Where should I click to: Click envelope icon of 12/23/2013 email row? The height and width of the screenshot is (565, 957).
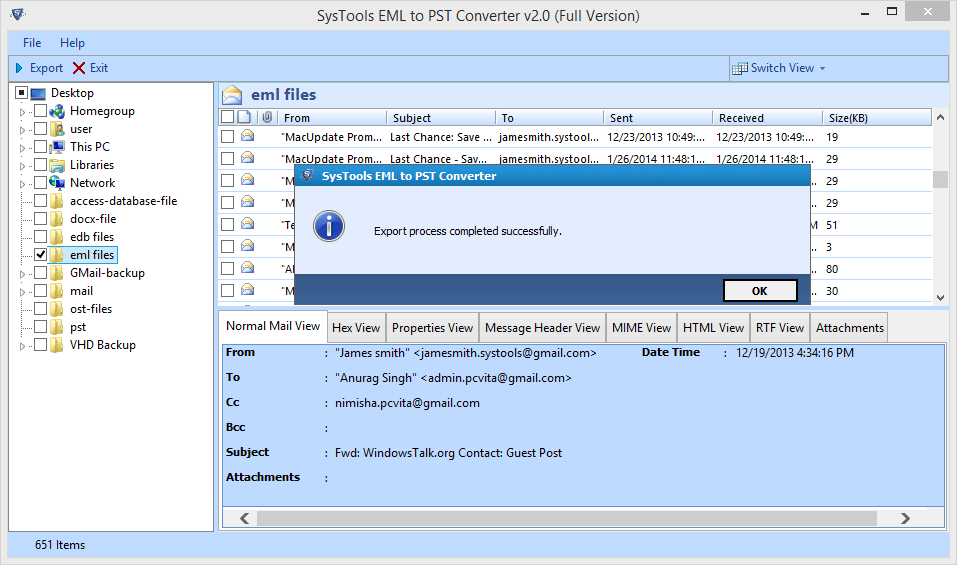pyautogui.click(x=247, y=136)
